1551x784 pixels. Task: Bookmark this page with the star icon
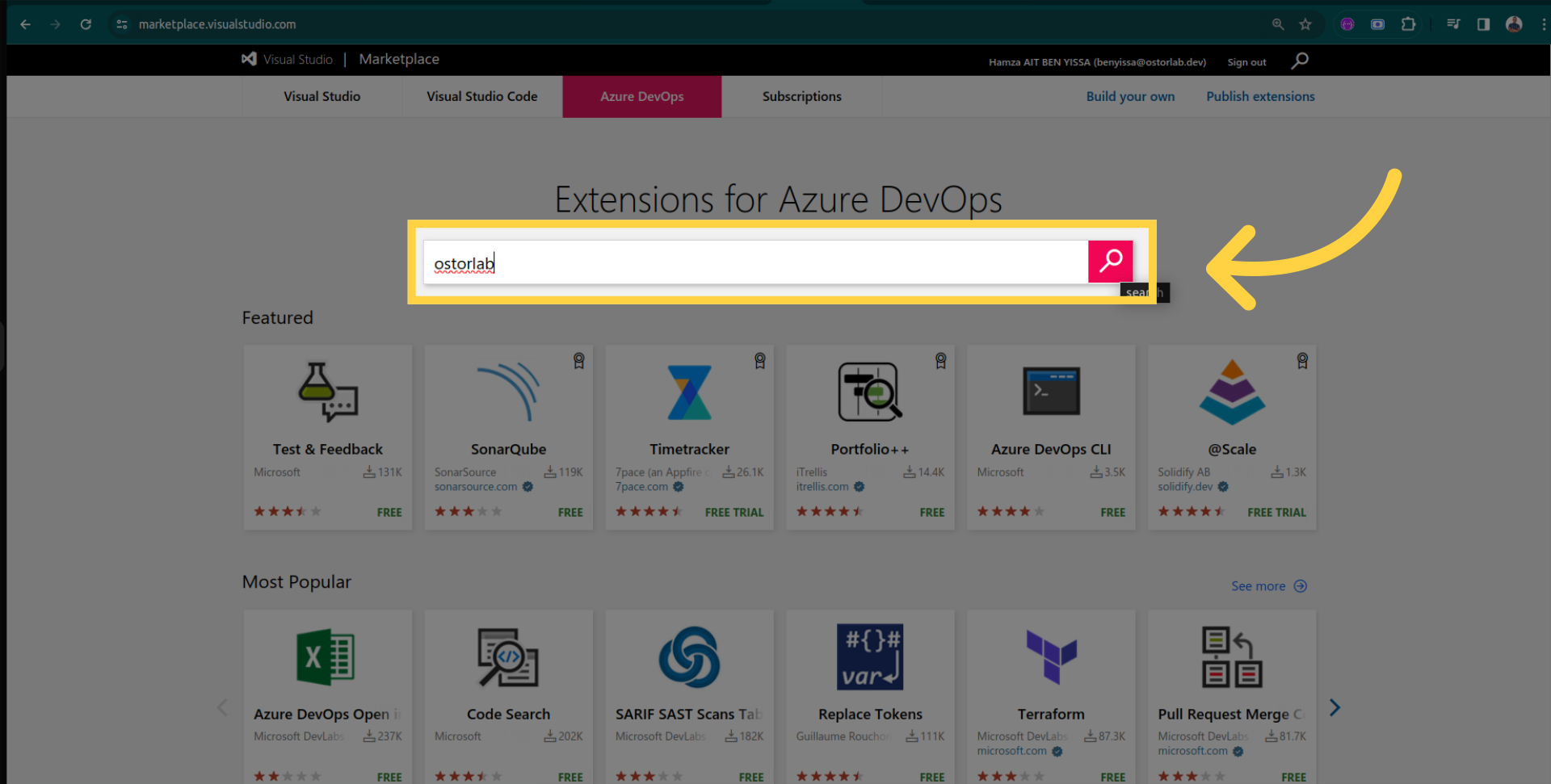(x=1305, y=24)
